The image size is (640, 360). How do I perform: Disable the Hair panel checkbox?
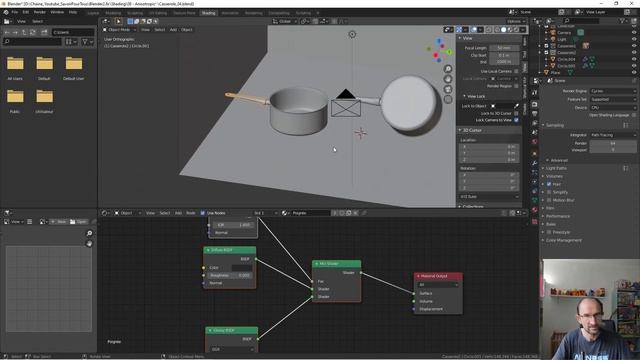(549, 184)
